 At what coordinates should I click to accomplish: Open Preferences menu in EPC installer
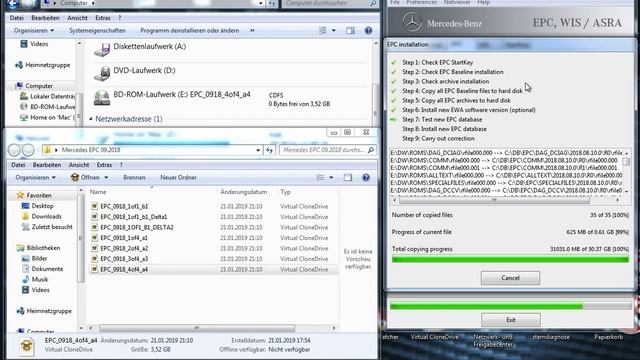pyautogui.click(x=422, y=2)
